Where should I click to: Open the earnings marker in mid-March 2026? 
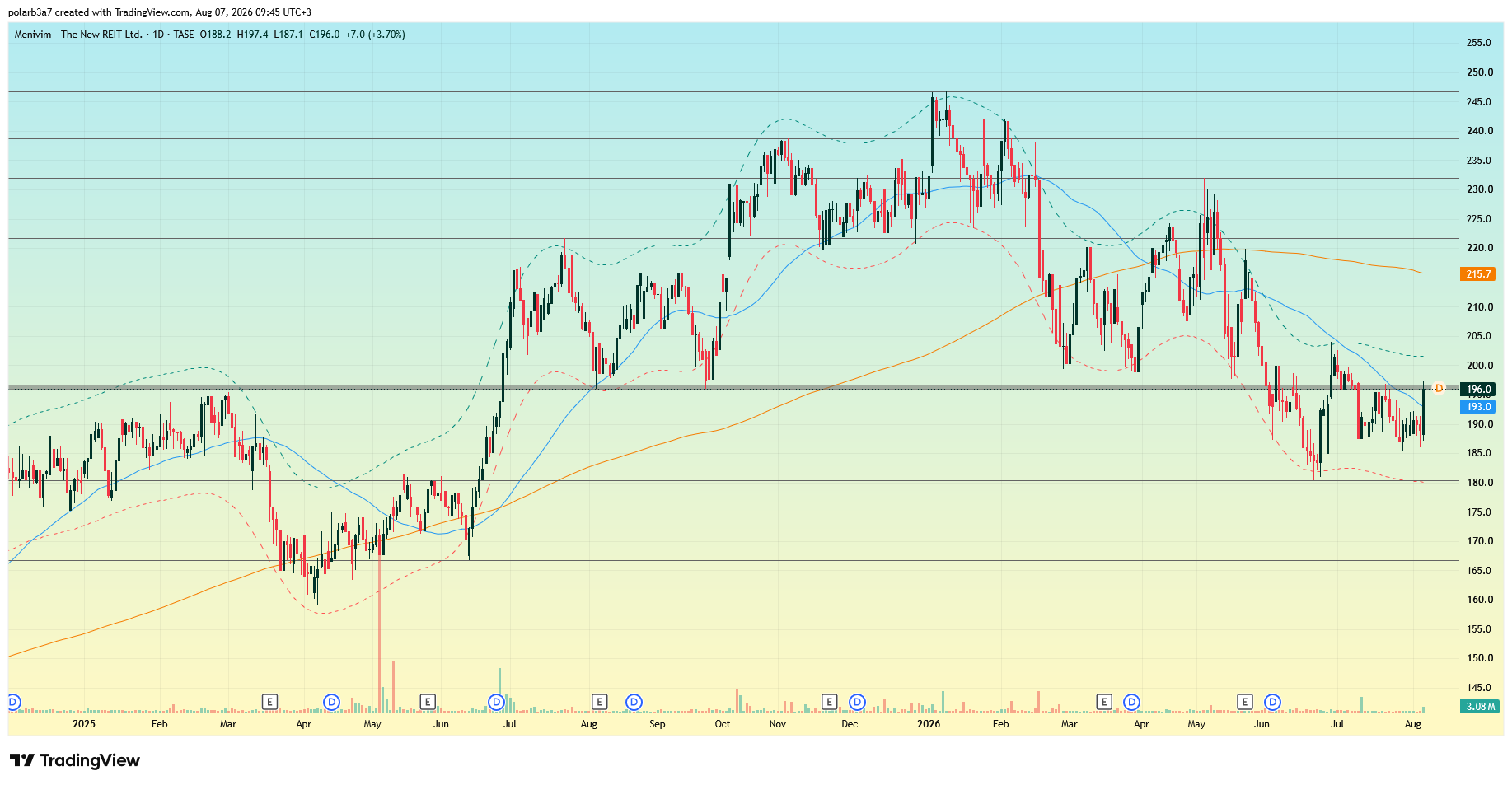[1104, 702]
